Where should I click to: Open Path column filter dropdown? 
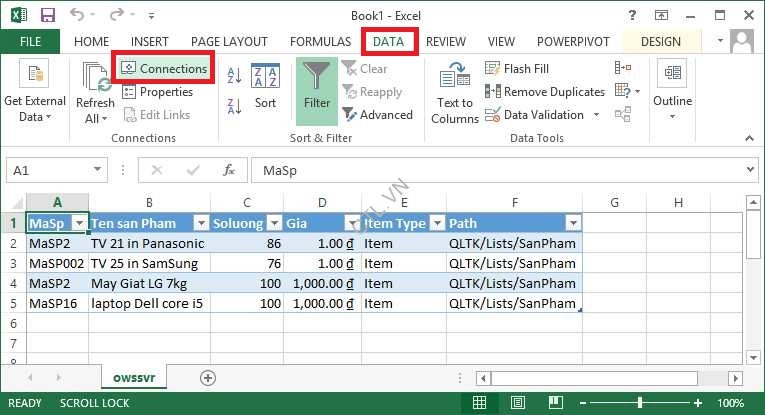573,223
